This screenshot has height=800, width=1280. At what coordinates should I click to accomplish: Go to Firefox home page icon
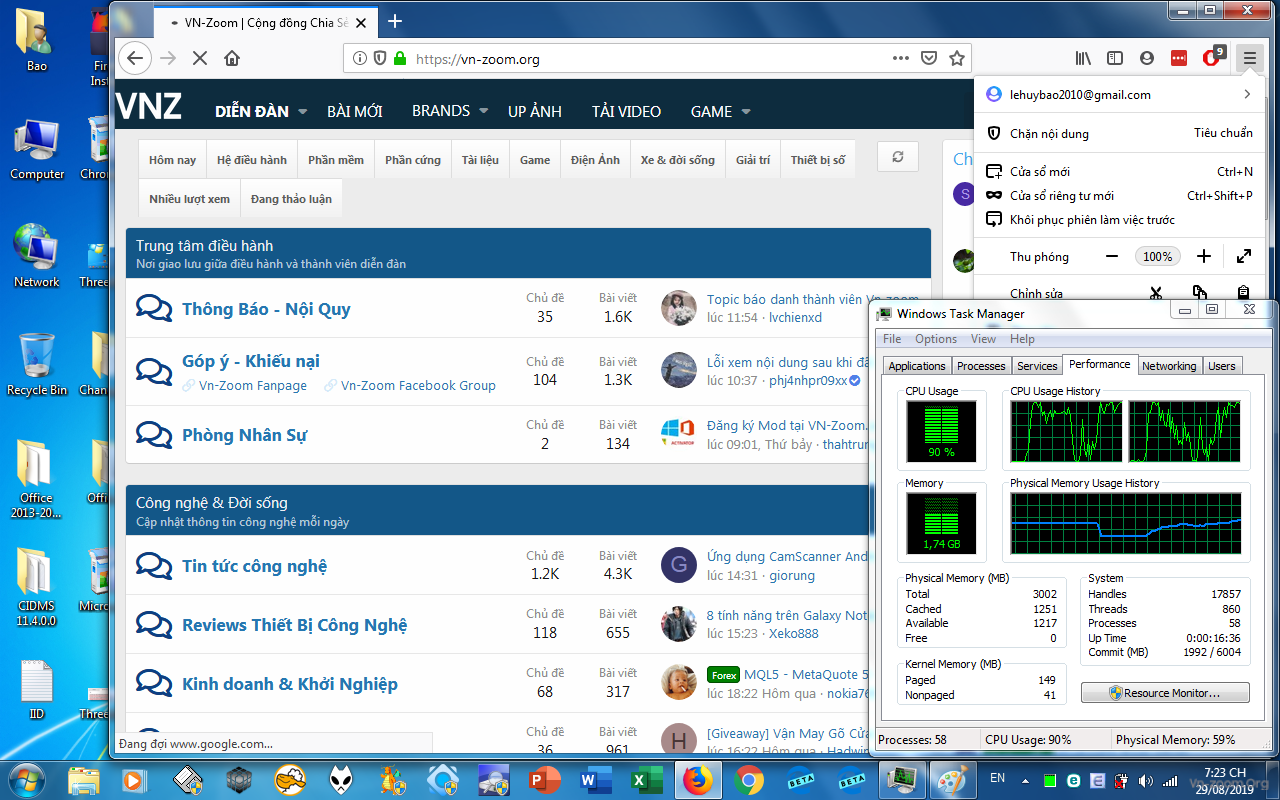tap(232, 58)
